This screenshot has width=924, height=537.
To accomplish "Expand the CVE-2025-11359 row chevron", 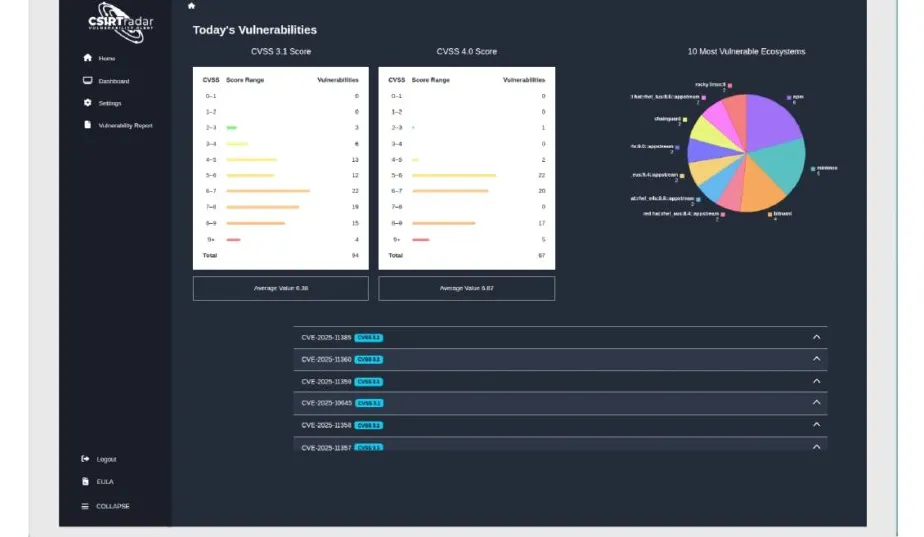I will point(816,381).
